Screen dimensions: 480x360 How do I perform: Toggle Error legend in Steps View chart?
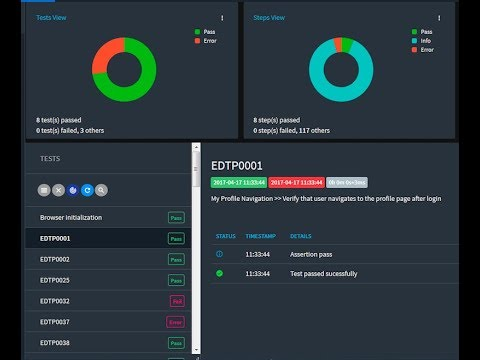point(423,50)
